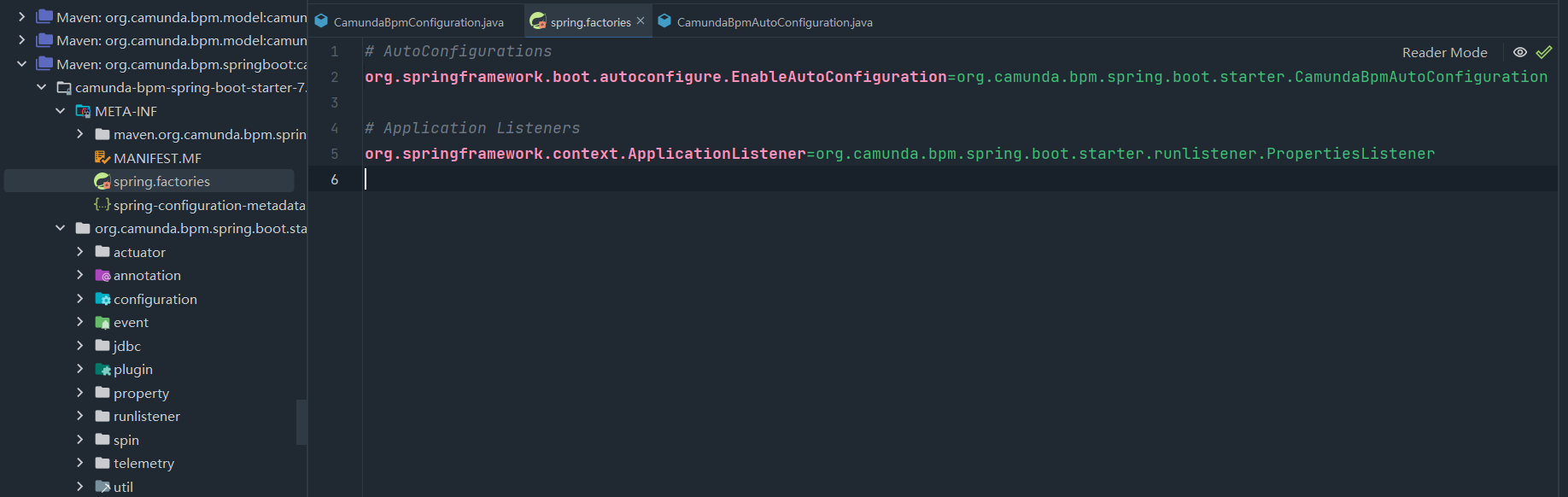Screen dimensions: 1568x497
Task: Click the '# Application Listeners' comment
Action: [472, 128]
